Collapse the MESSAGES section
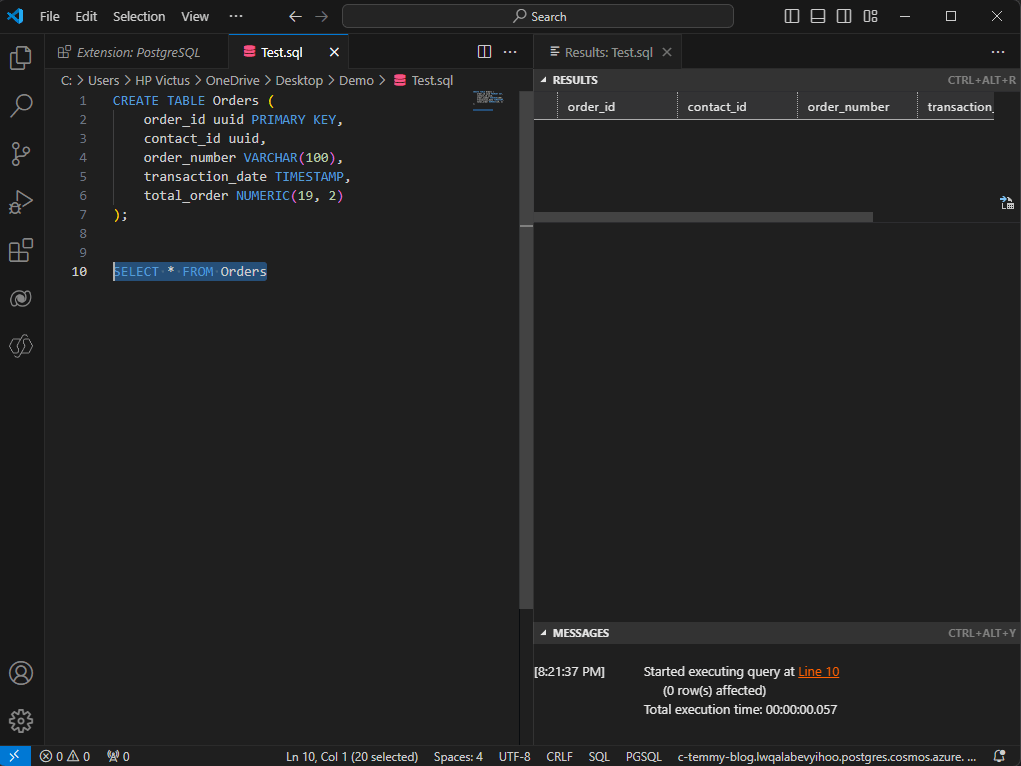1021x766 pixels. tap(544, 633)
